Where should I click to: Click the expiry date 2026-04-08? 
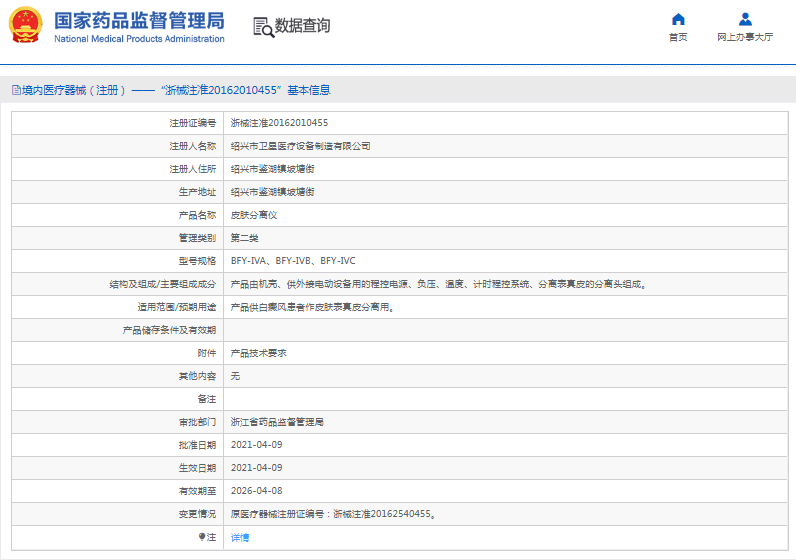[x=256, y=491]
